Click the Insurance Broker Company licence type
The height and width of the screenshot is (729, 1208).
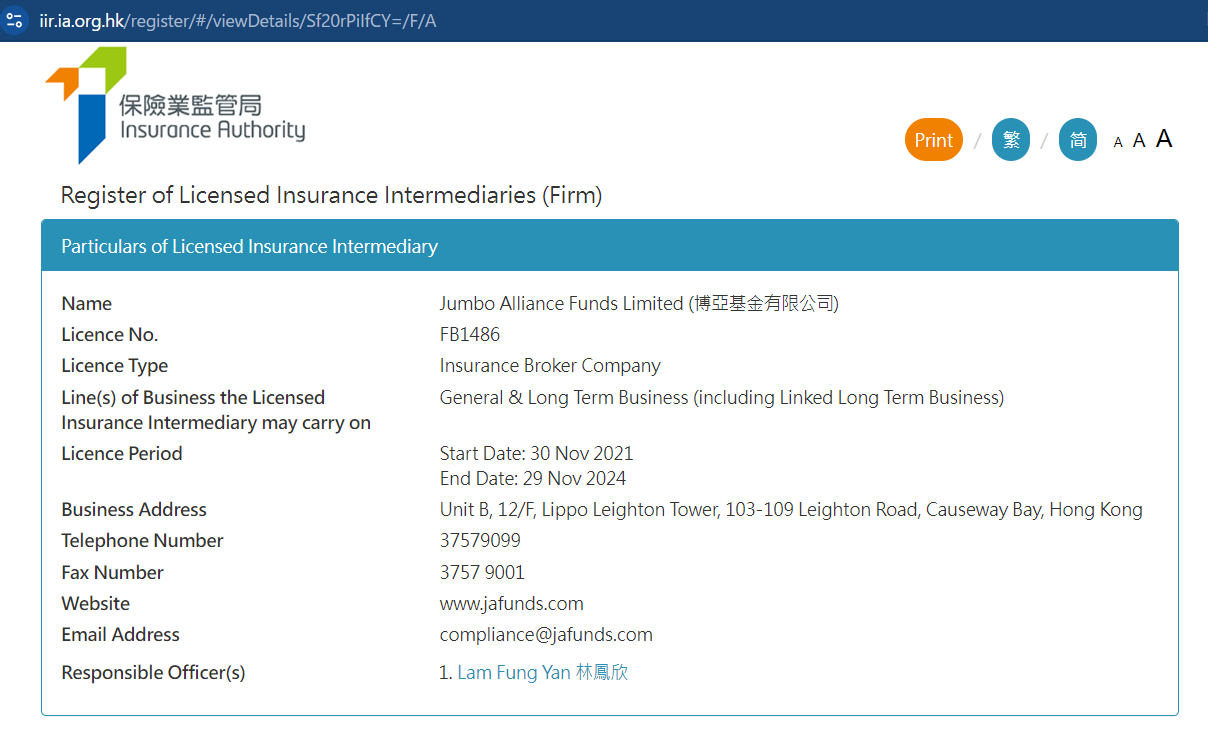[550, 366]
